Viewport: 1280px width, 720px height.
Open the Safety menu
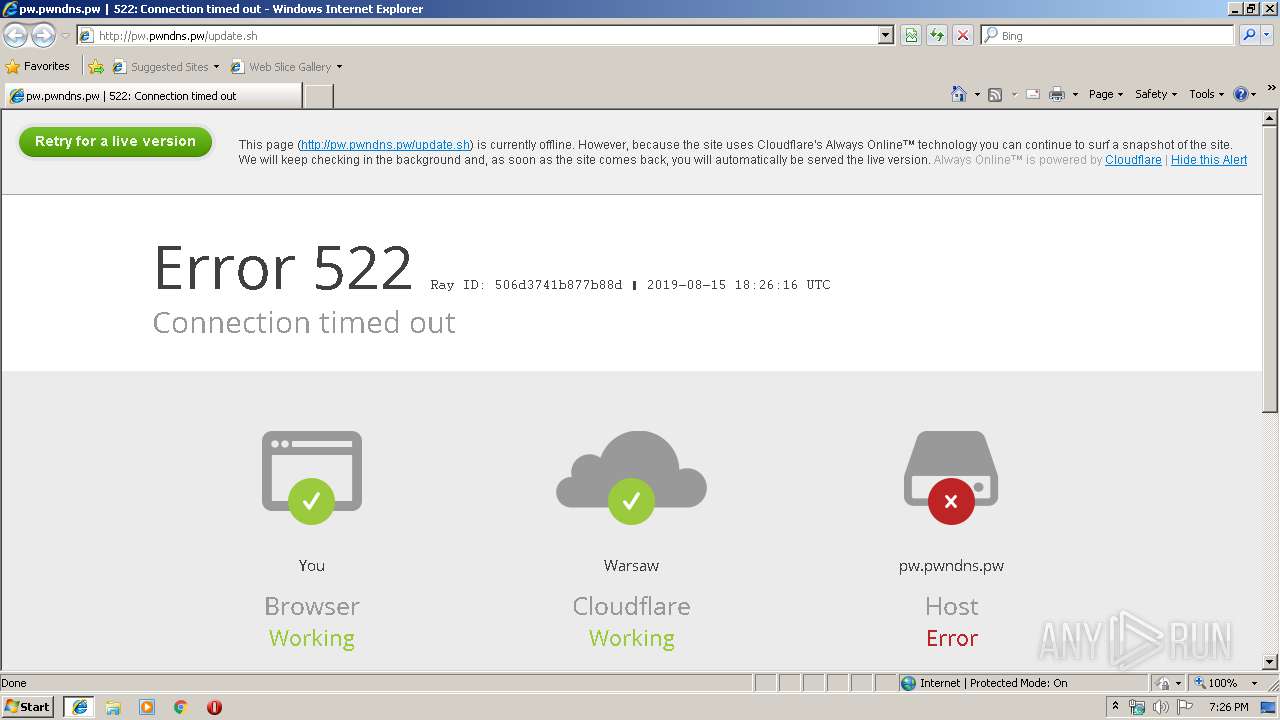[1156, 94]
